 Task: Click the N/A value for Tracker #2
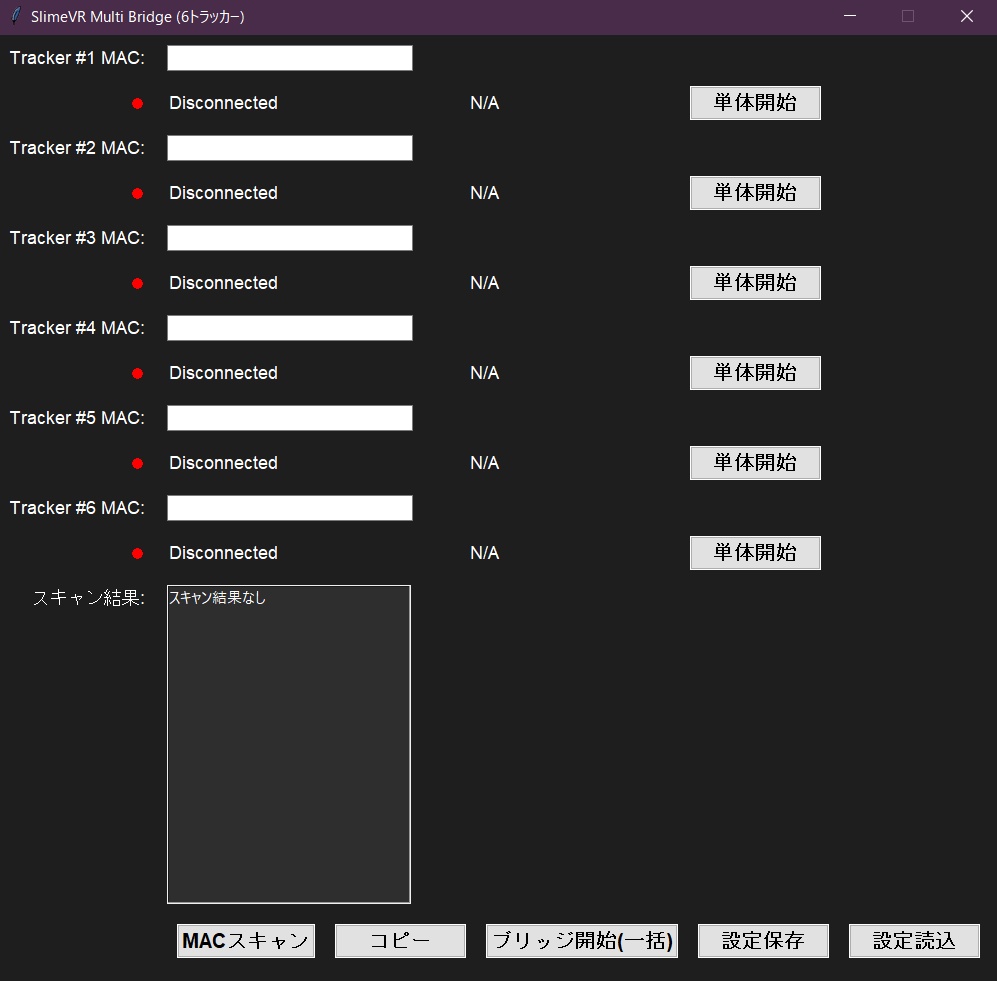[x=485, y=193]
